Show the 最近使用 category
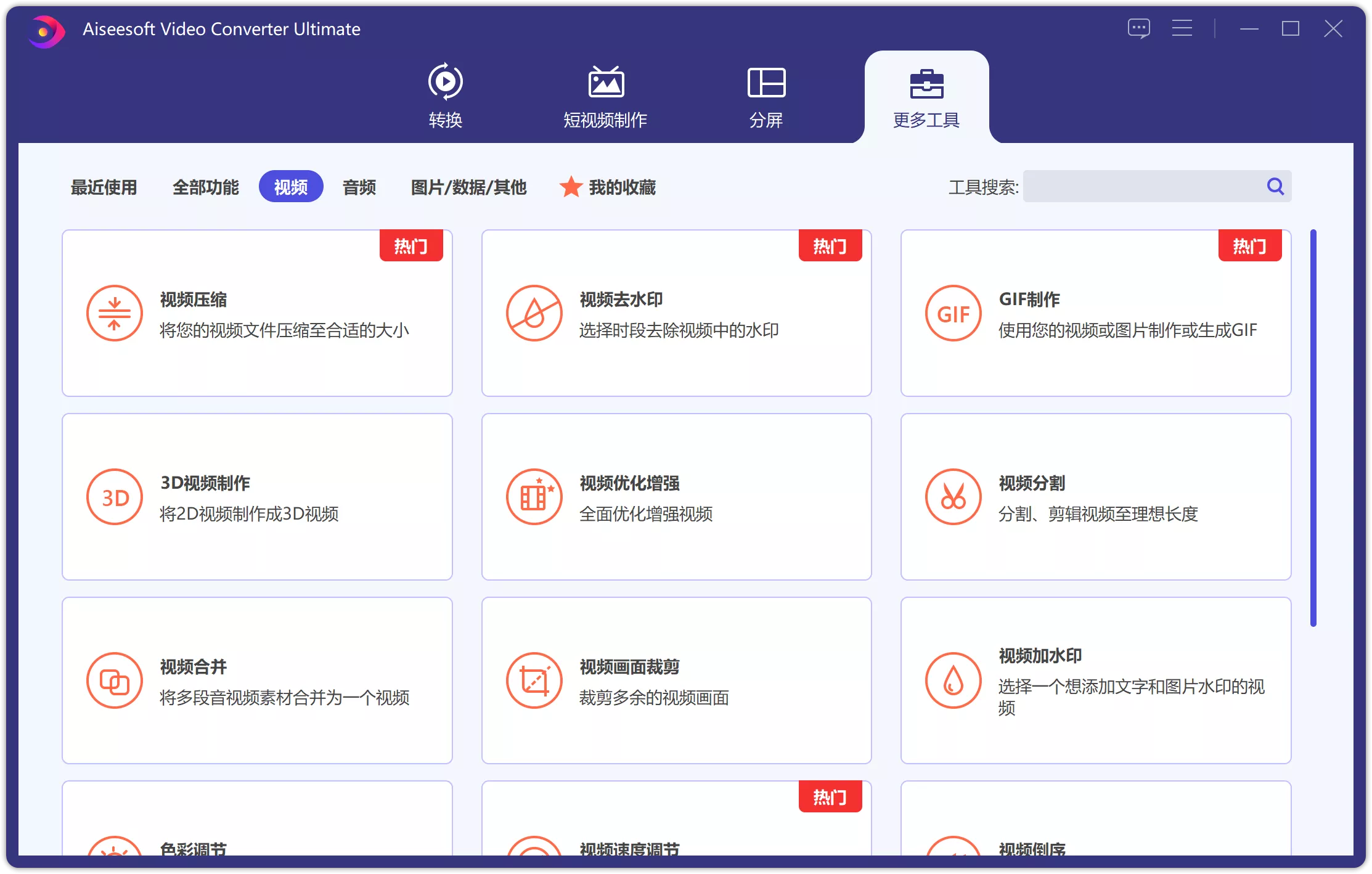Screen dimensions: 1372x874 (104, 187)
